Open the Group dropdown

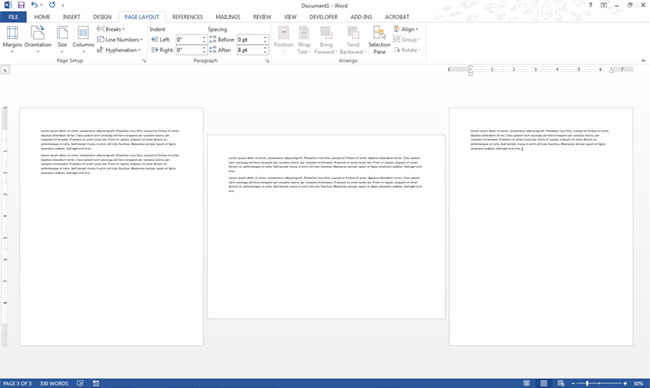407,39
